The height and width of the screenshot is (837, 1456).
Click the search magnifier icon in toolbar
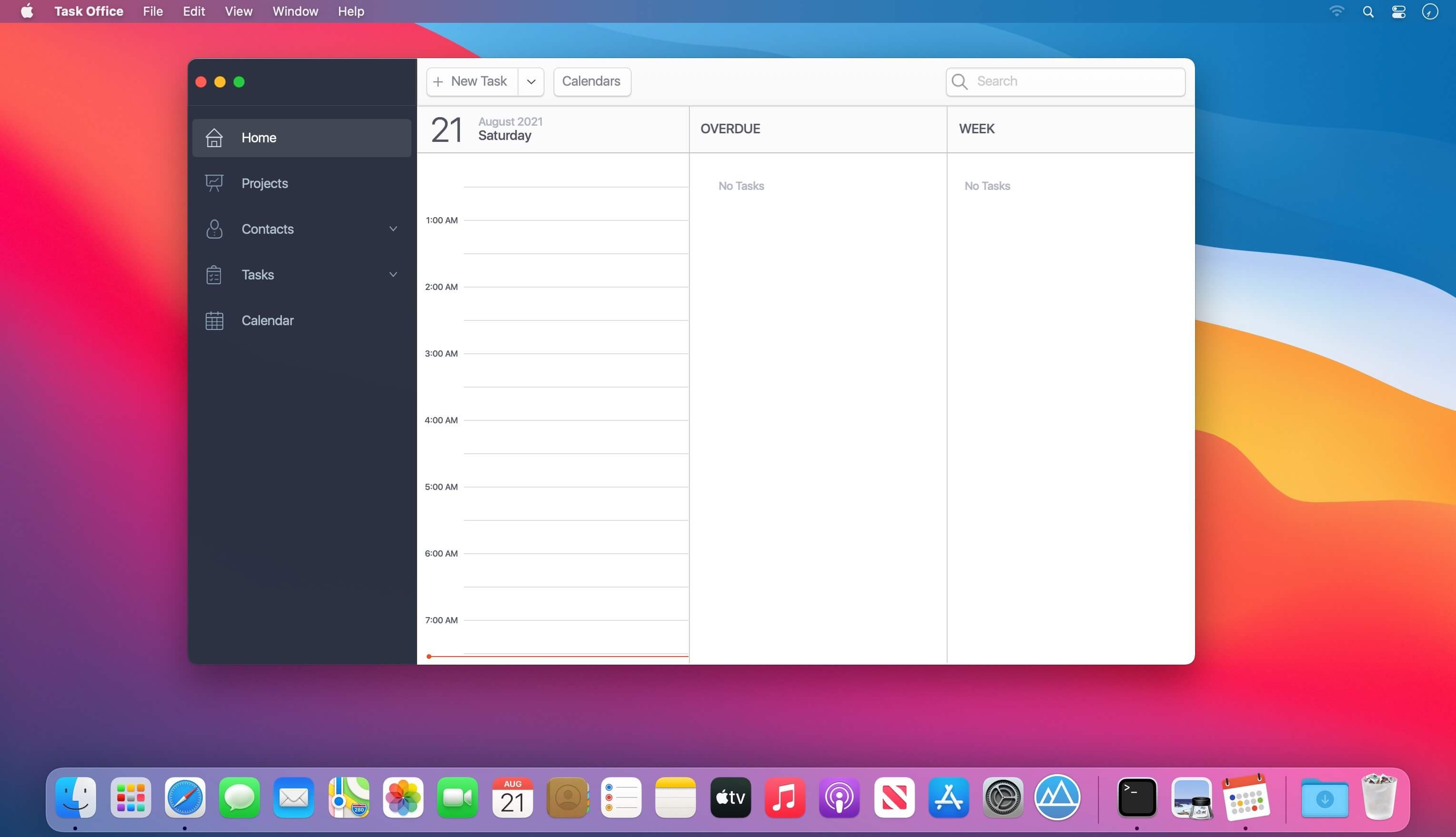pyautogui.click(x=959, y=81)
